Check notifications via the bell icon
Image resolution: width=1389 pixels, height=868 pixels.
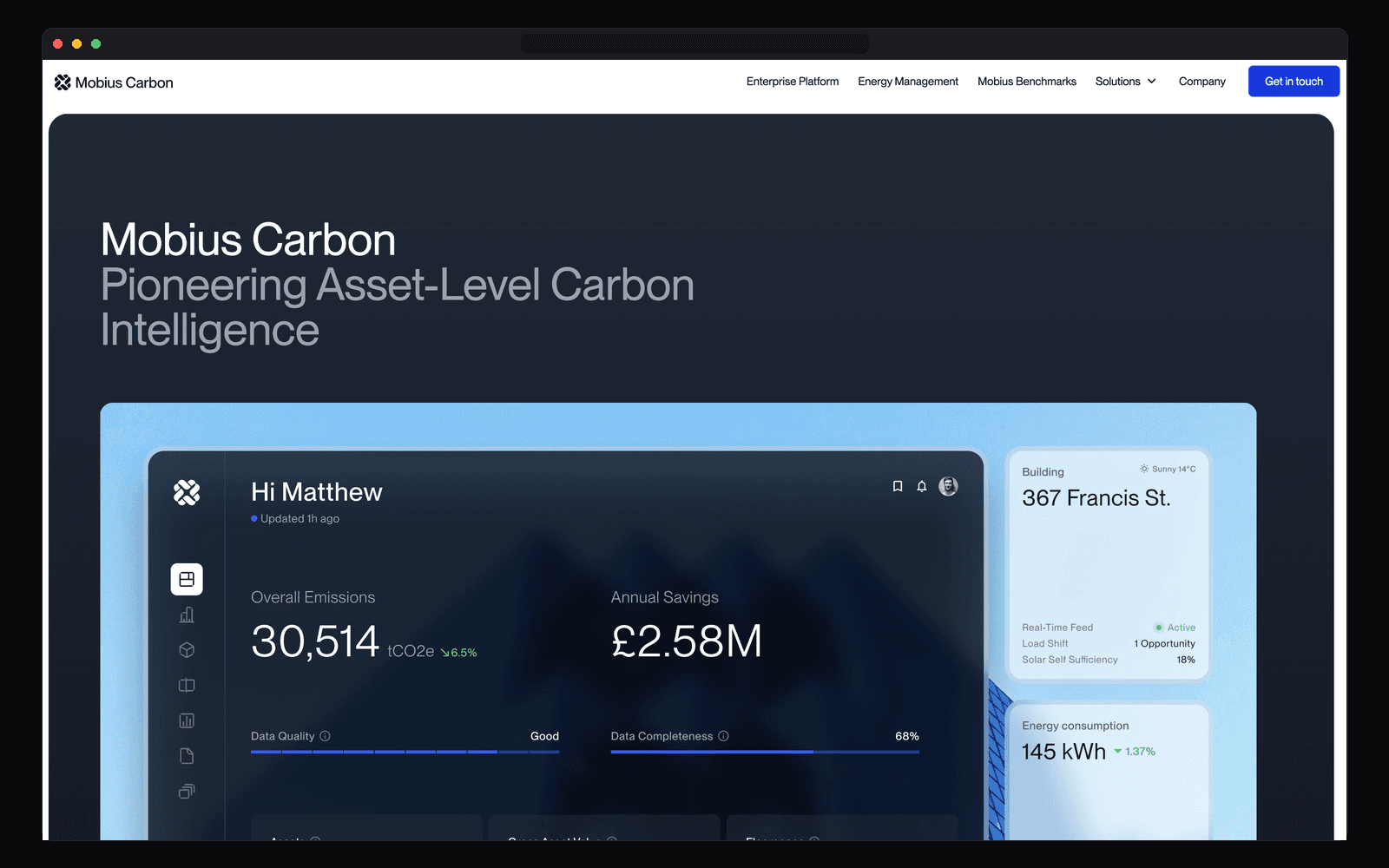coord(922,486)
